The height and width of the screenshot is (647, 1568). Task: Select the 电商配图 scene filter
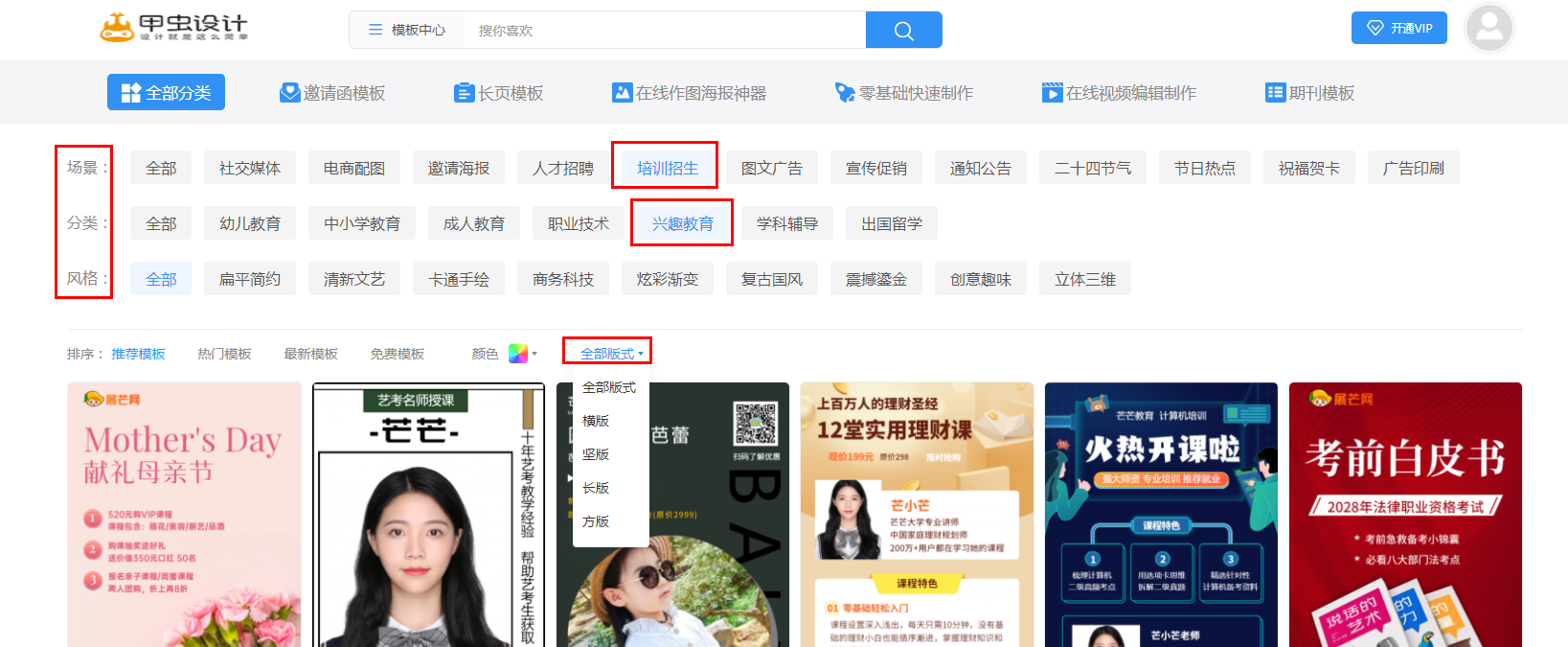coord(354,168)
